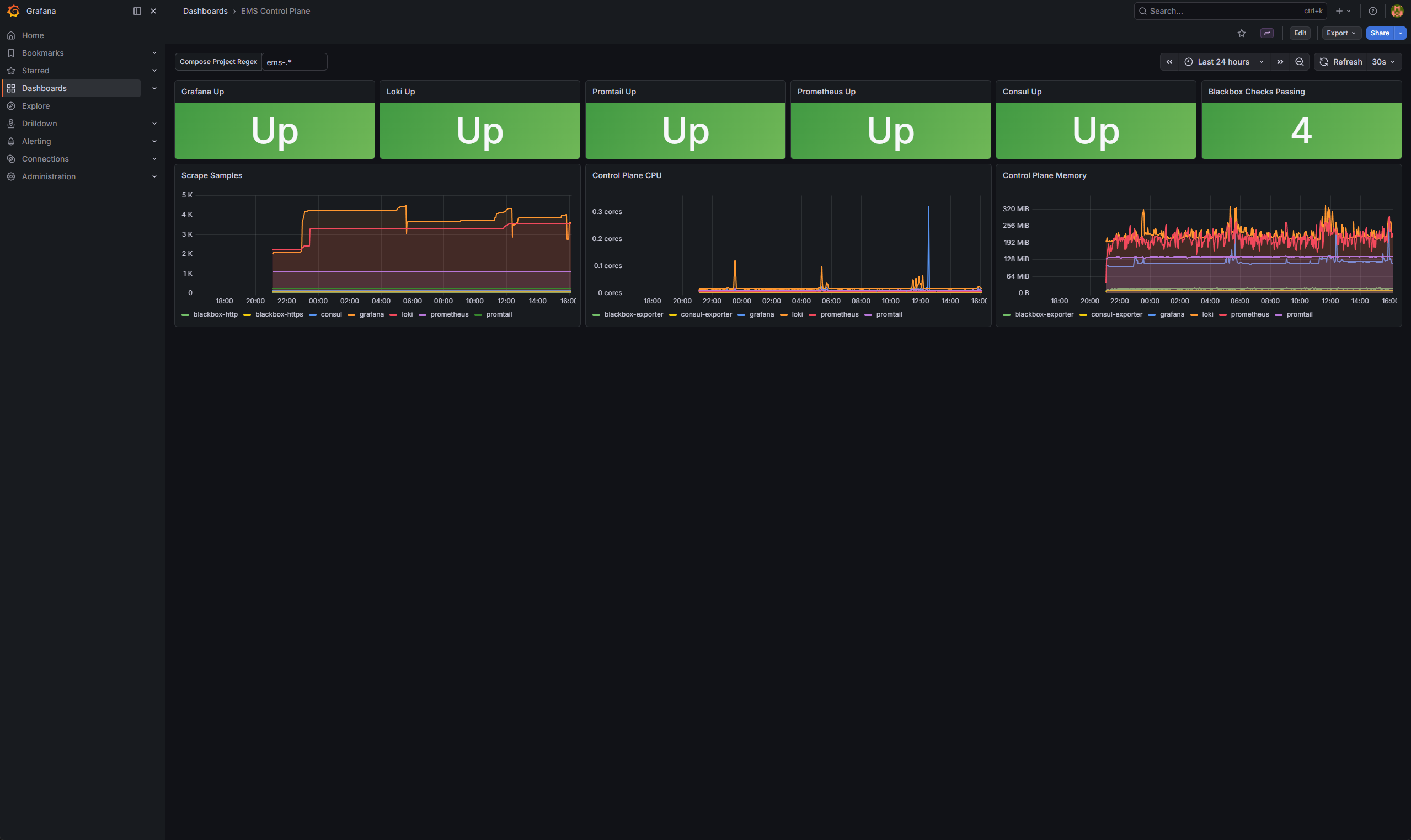Open Explore in sidebar

[x=36, y=106]
